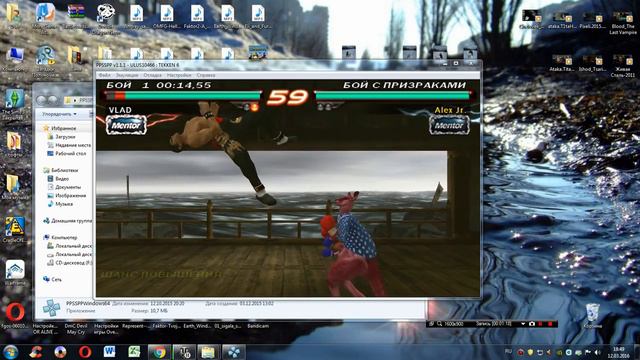640x360 pixels.
Task: Select the Ataka.Tita video file on desktop
Action: [x=562, y=64]
